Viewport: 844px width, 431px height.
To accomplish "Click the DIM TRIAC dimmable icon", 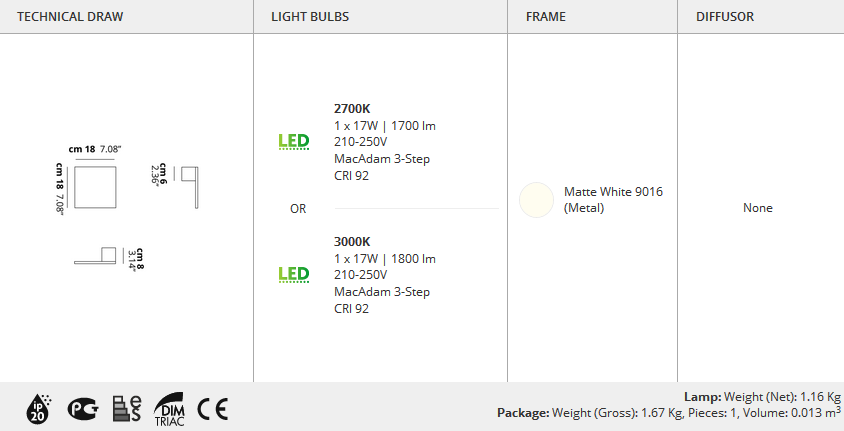I will point(170,409).
